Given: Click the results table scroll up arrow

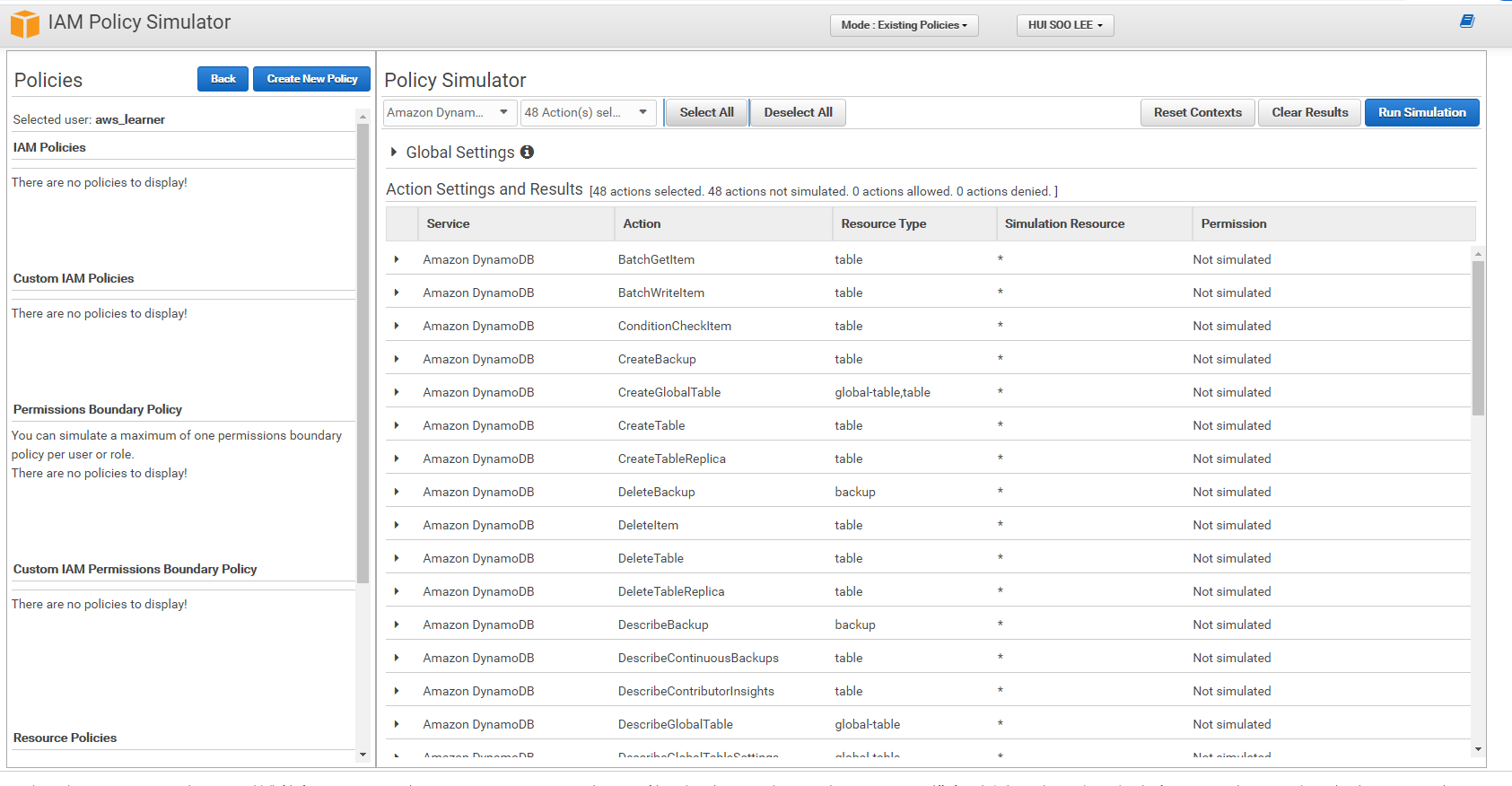Looking at the screenshot, I should coord(1478,254).
